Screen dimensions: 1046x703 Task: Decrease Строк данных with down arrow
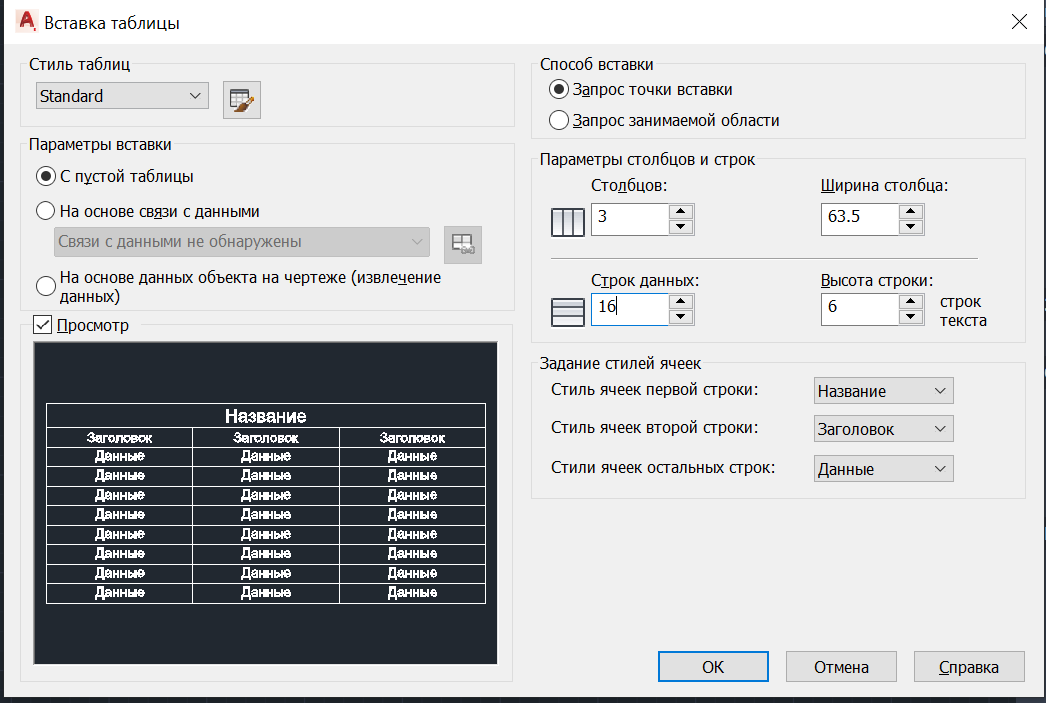(681, 317)
